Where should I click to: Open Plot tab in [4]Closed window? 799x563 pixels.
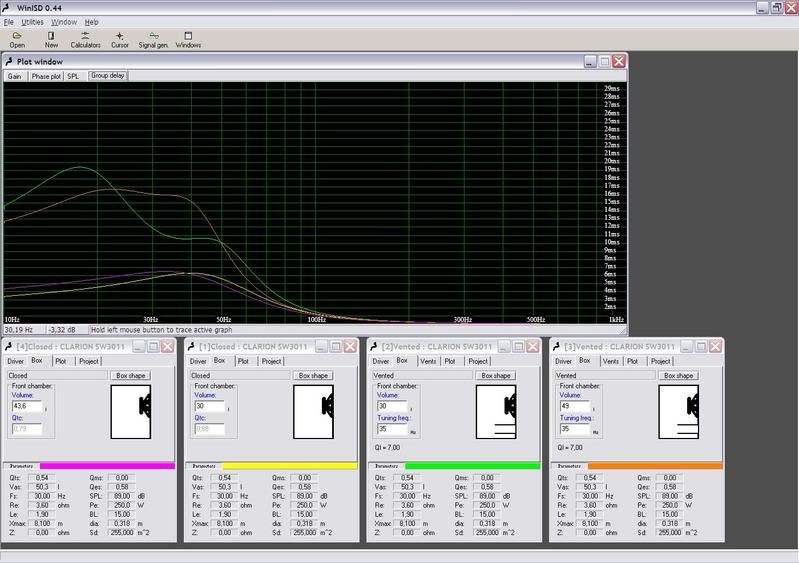pos(61,361)
